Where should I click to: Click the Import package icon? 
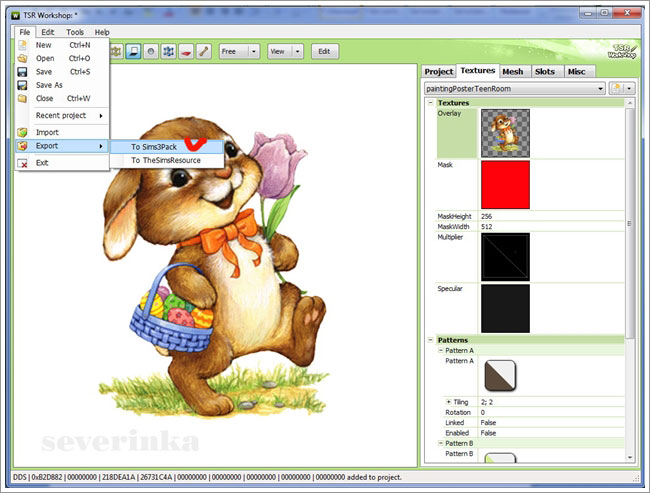tap(22, 132)
